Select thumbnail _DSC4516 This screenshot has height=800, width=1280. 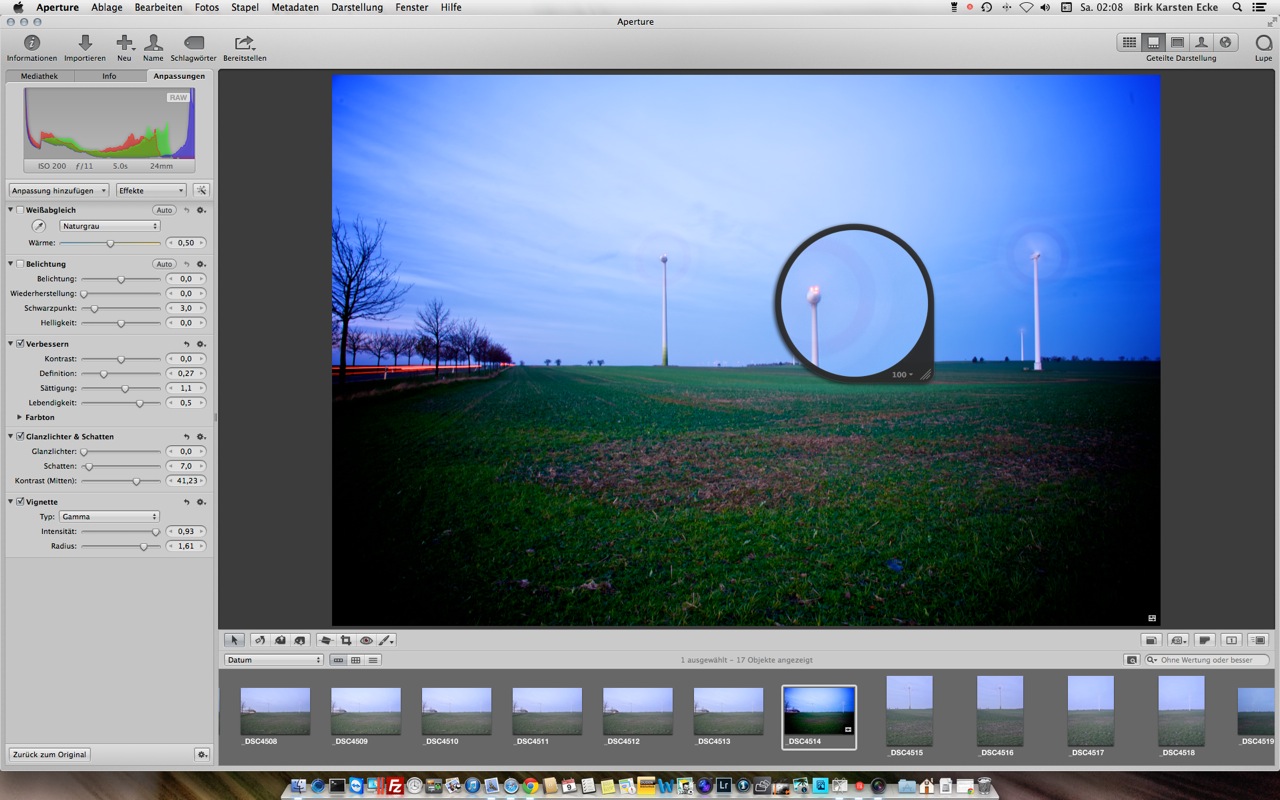pos(999,711)
